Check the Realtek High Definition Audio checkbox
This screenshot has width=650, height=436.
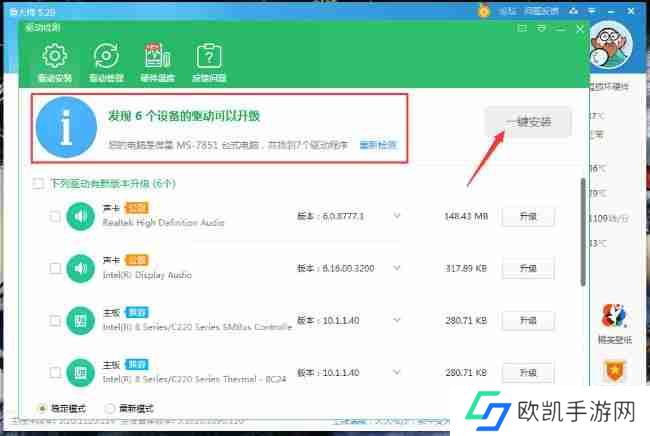[55, 216]
